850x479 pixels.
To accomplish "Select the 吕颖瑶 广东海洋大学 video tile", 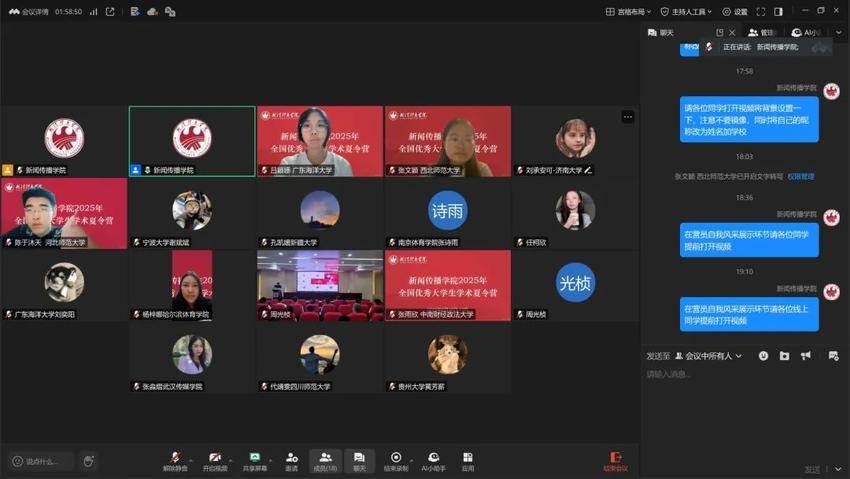I will point(320,141).
